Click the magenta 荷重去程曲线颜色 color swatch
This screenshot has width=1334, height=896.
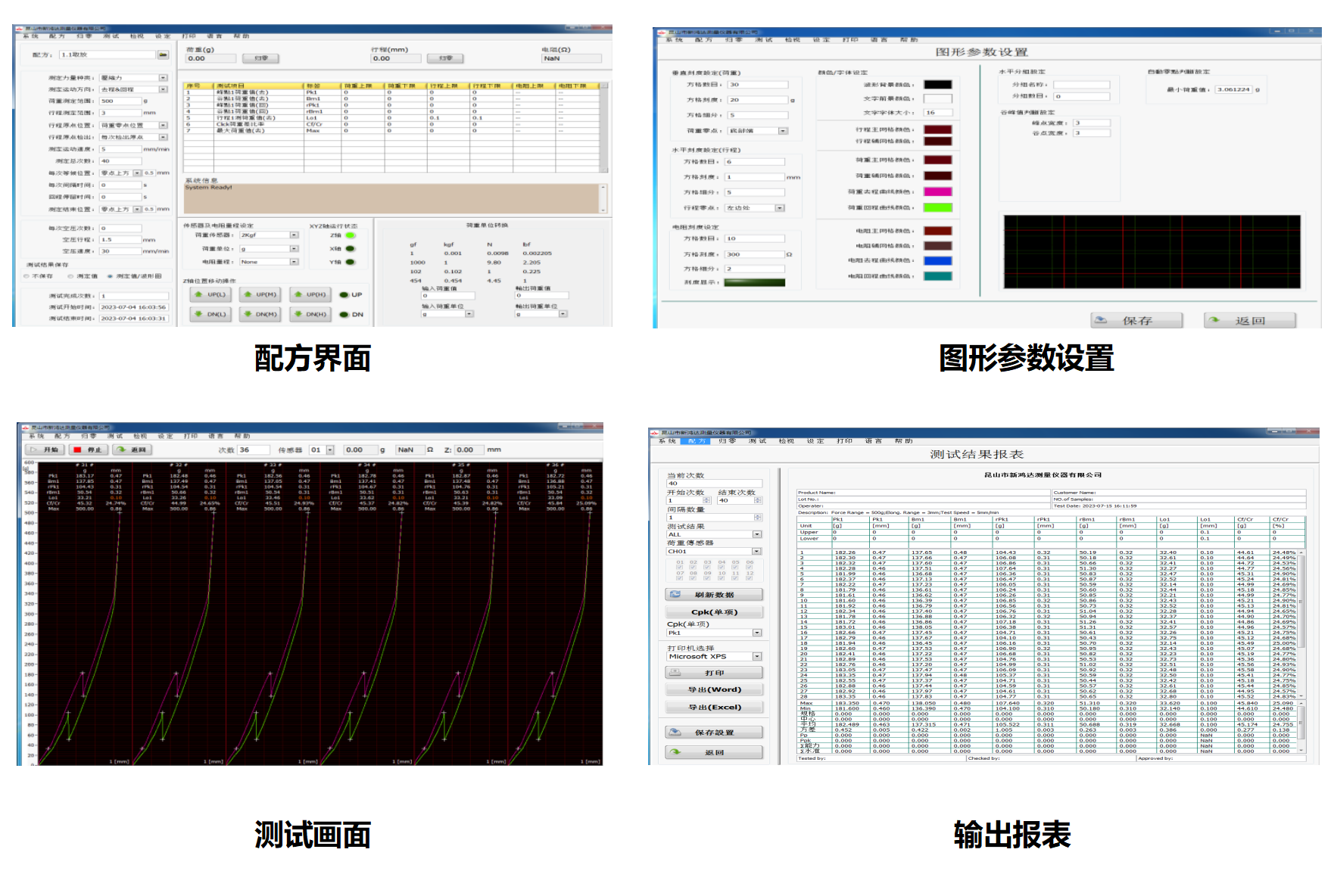[x=937, y=192]
